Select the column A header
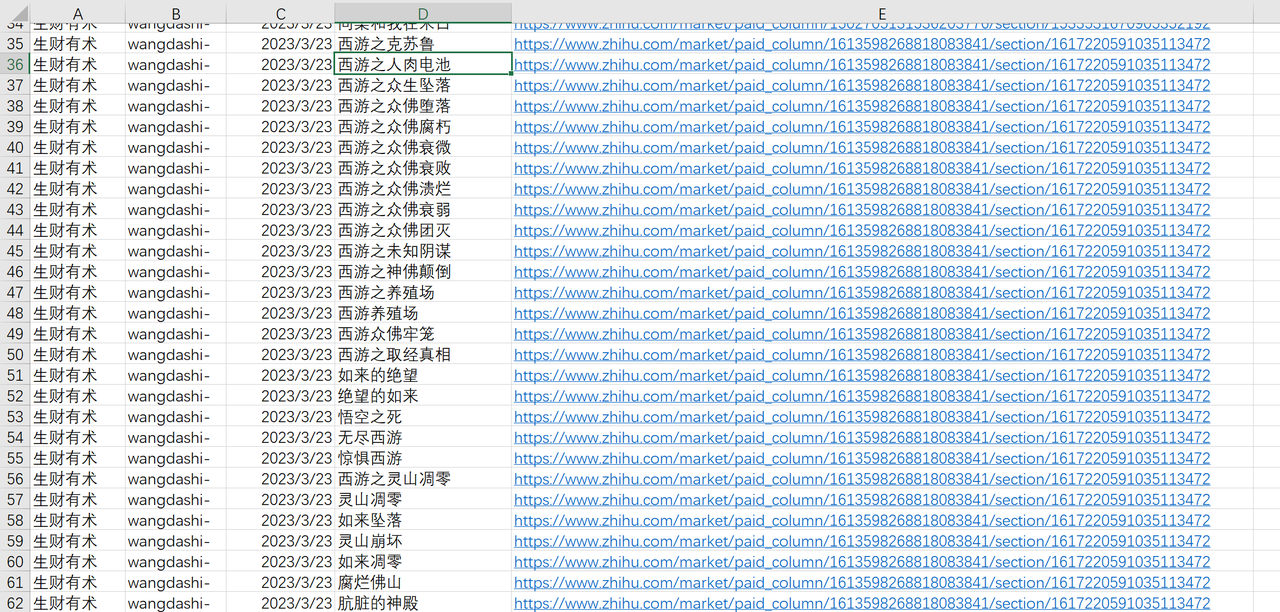 pyautogui.click(x=78, y=14)
